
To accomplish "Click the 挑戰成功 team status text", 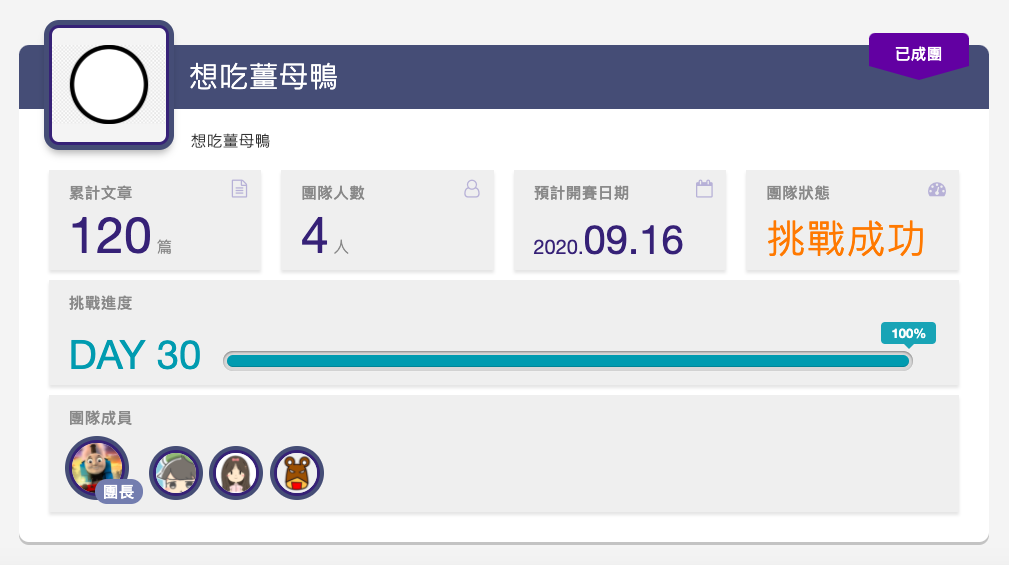I will pyautogui.click(x=846, y=239).
